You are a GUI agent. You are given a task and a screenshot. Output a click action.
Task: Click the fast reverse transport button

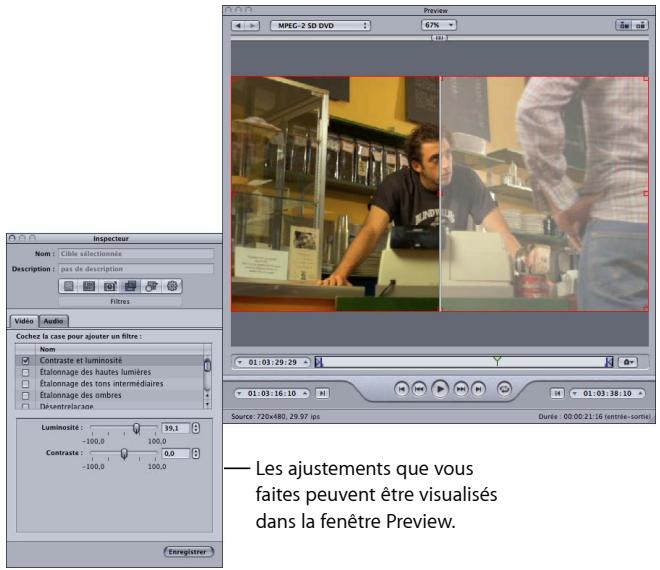[419, 389]
